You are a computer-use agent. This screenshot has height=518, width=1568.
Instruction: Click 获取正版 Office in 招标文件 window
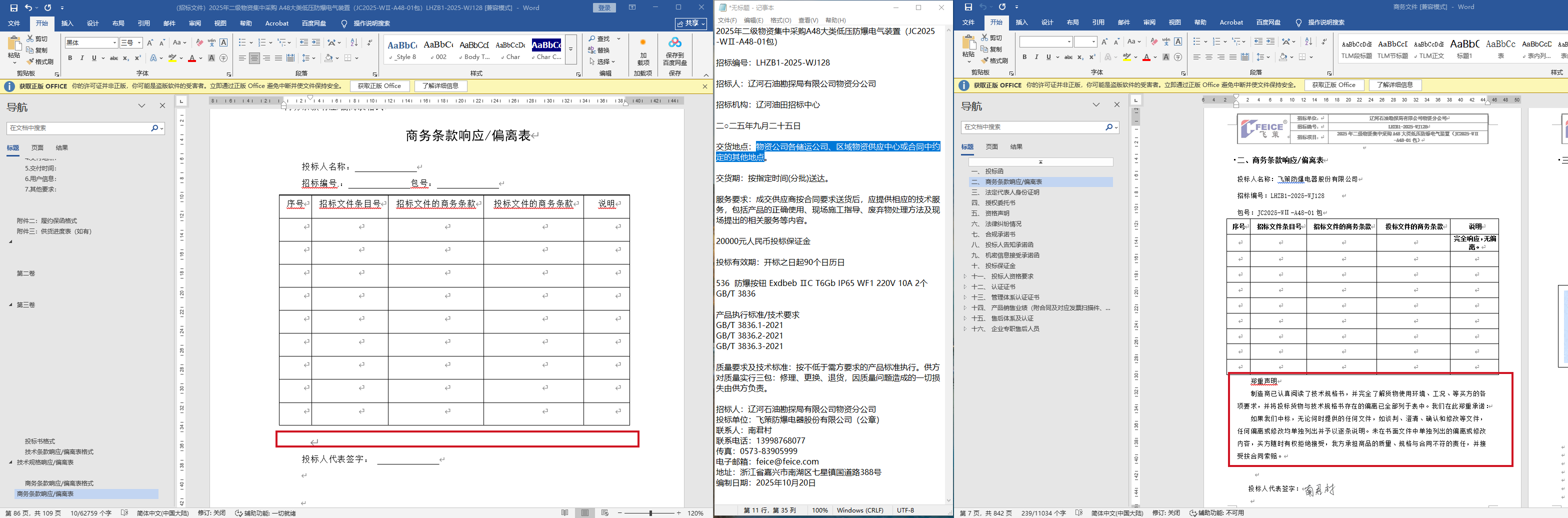[x=379, y=86]
